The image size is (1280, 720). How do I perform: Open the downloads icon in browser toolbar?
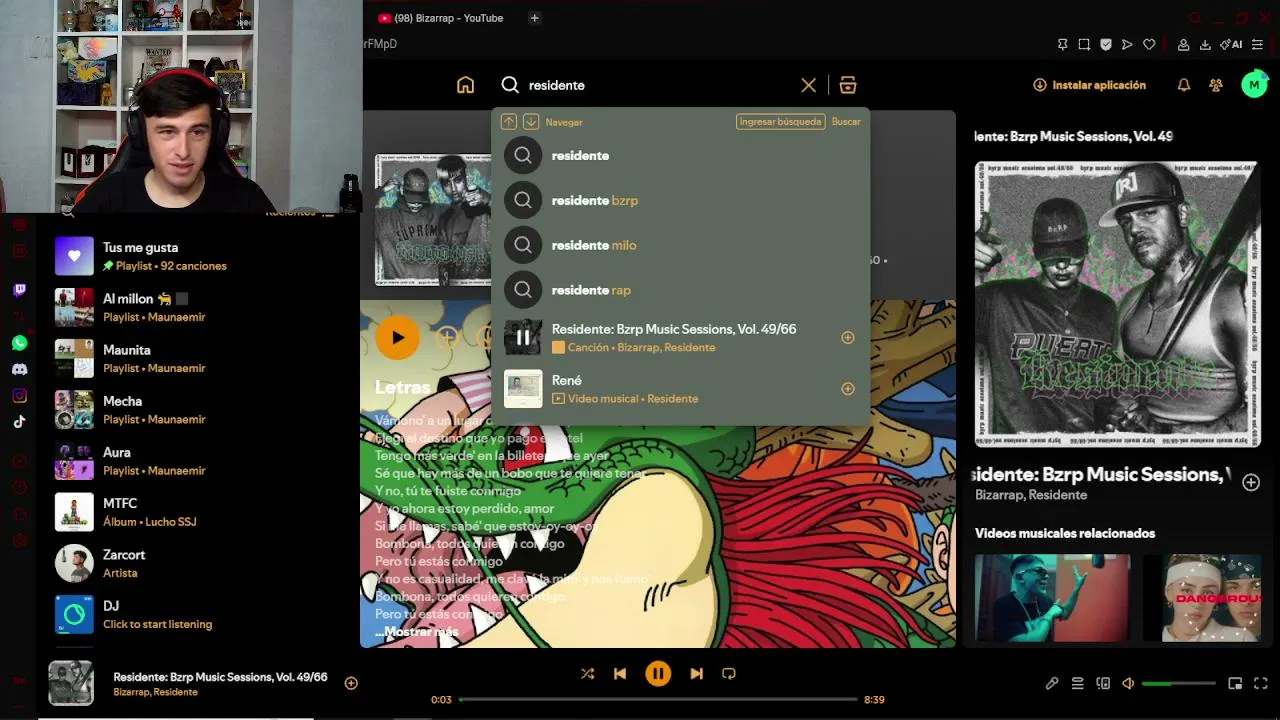point(1205,44)
